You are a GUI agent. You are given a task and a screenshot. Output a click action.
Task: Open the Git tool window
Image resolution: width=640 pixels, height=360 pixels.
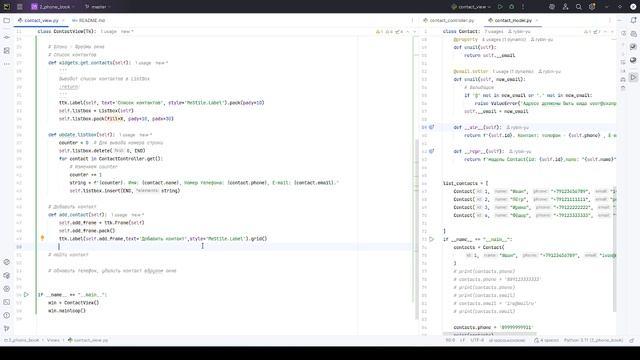click(7, 329)
